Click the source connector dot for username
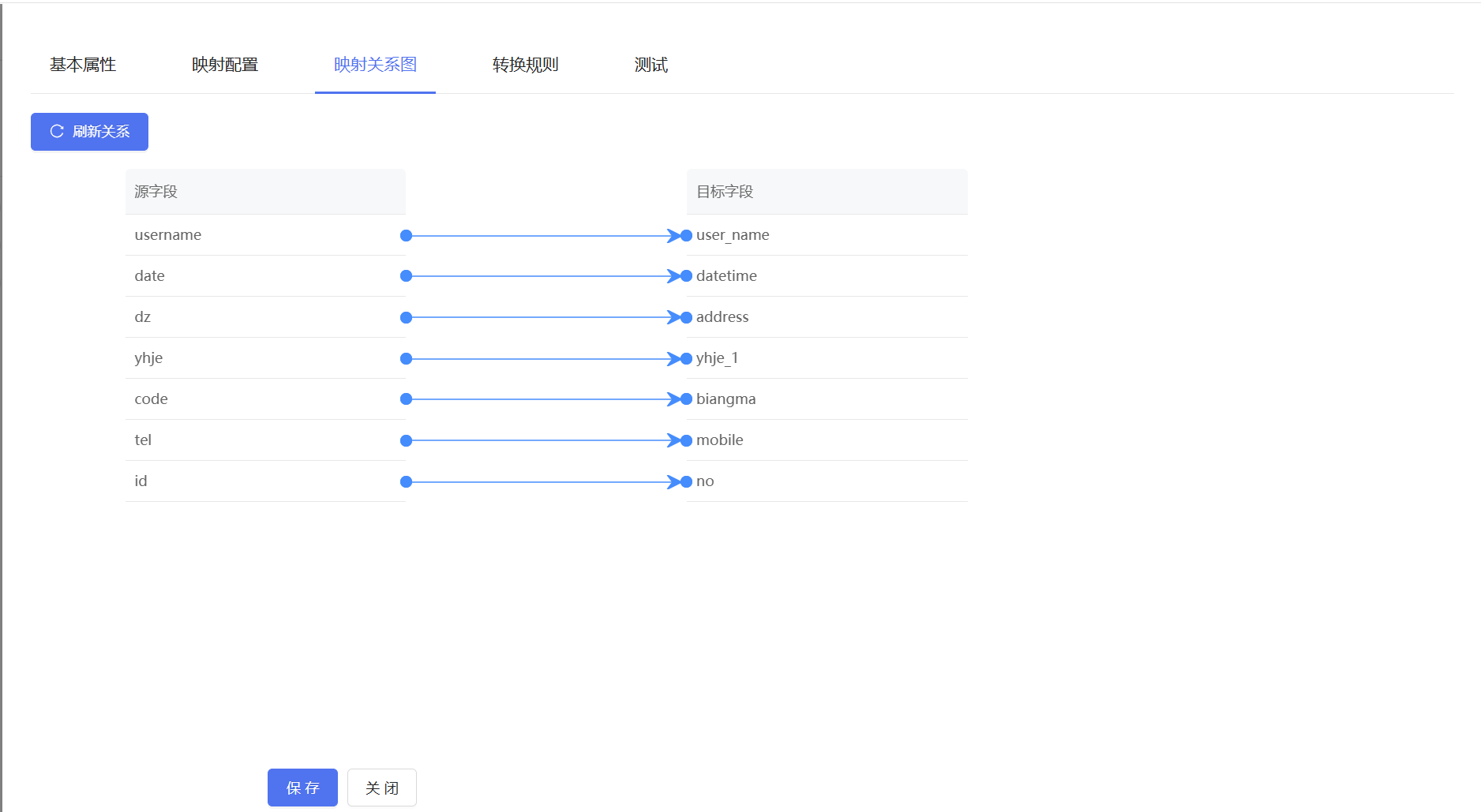This screenshot has width=1481, height=812. click(x=406, y=236)
